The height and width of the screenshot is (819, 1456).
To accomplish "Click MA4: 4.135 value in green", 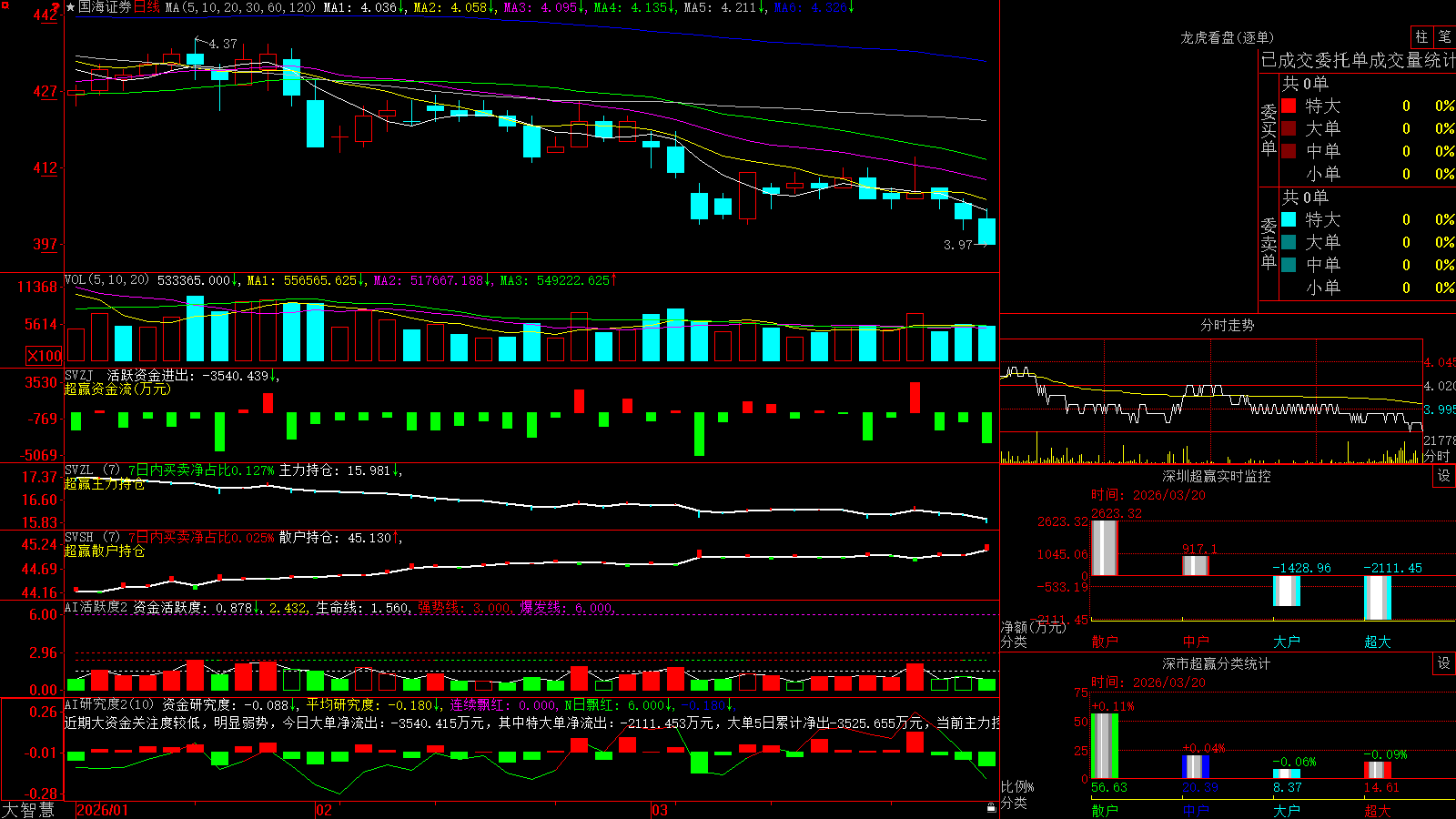I will 634,7.
